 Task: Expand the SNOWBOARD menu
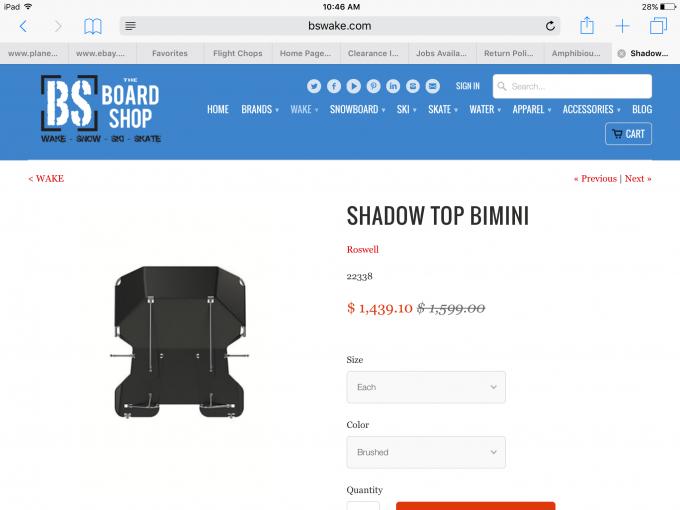click(x=357, y=110)
